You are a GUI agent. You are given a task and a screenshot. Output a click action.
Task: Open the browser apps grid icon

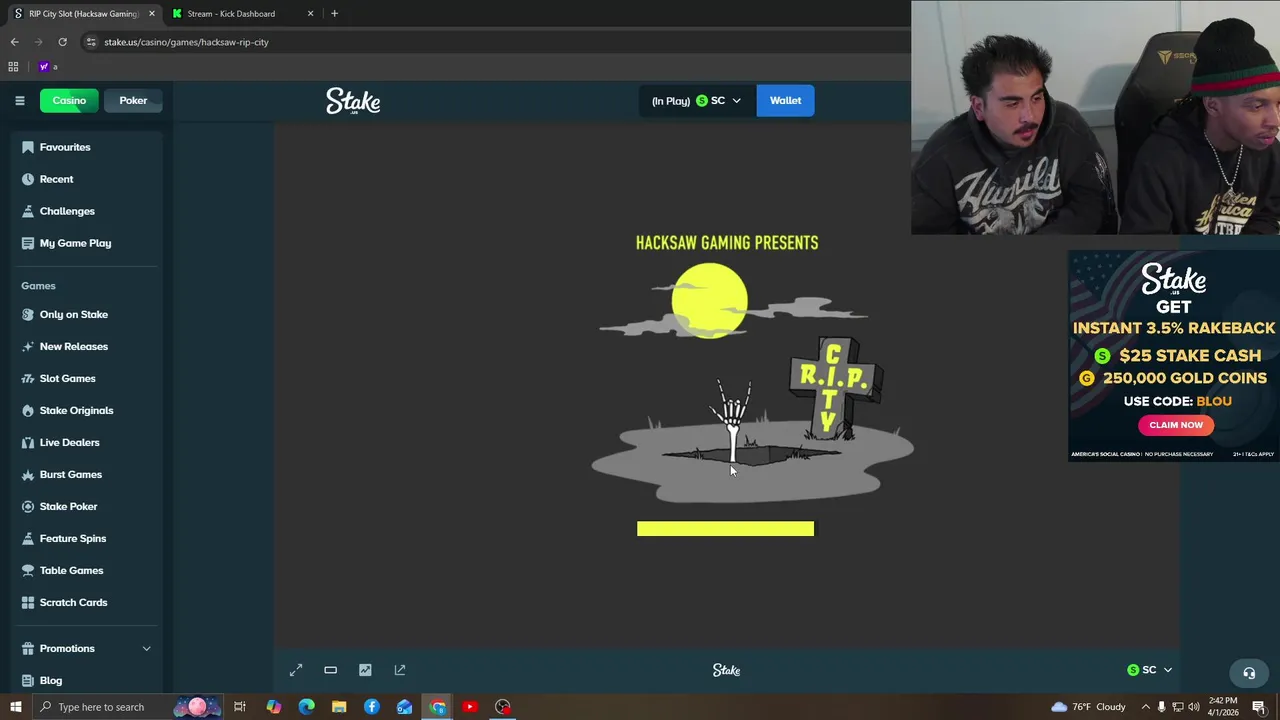coord(13,67)
